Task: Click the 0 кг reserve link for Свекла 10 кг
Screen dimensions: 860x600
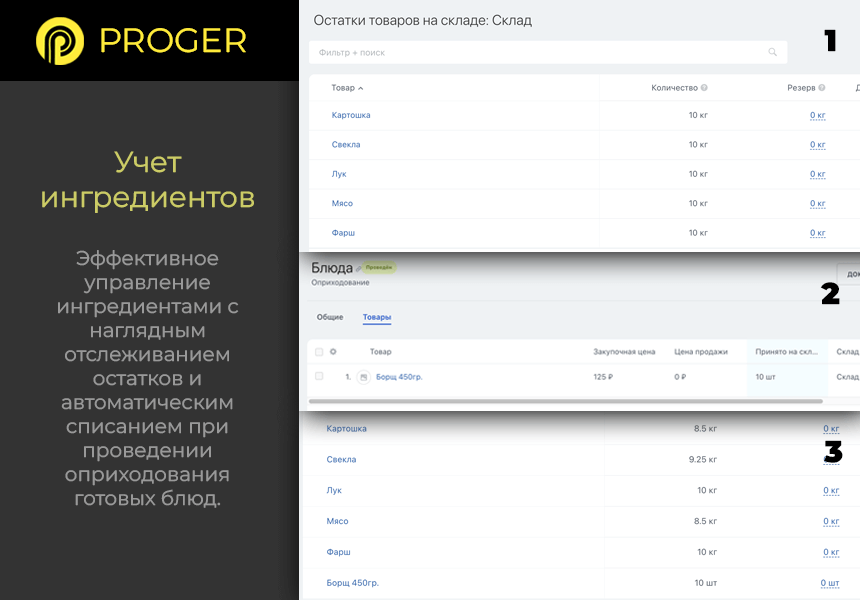Action: (818, 145)
